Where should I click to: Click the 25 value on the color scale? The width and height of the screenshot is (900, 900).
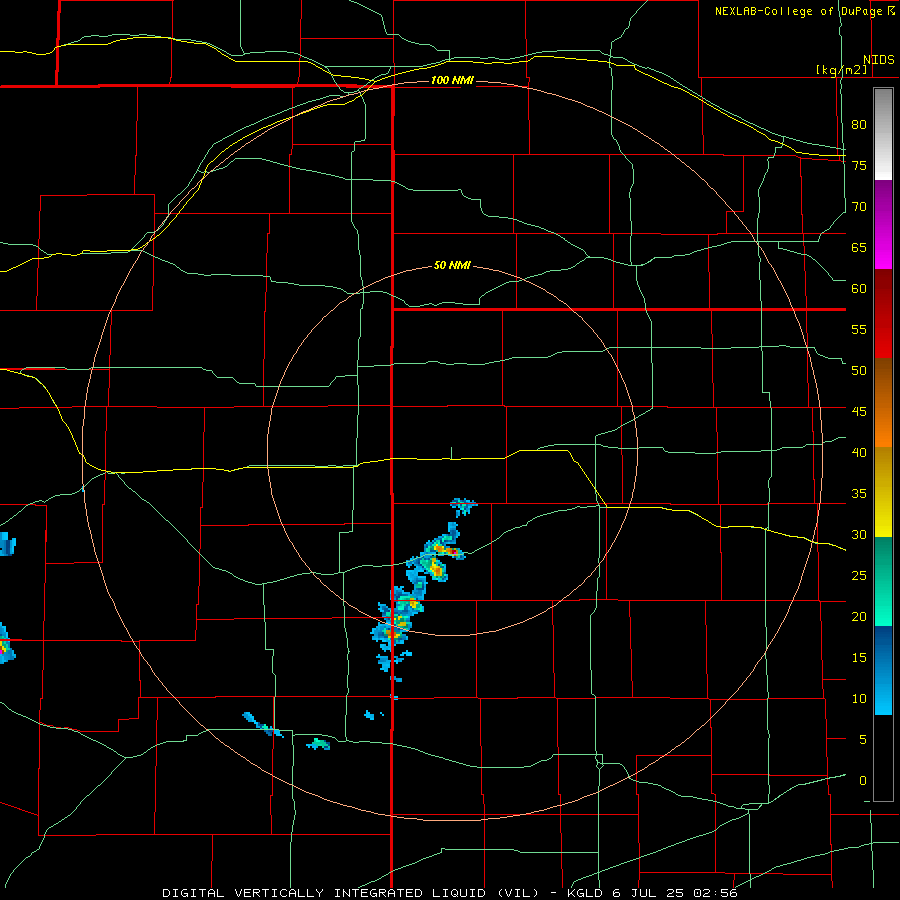(859, 576)
